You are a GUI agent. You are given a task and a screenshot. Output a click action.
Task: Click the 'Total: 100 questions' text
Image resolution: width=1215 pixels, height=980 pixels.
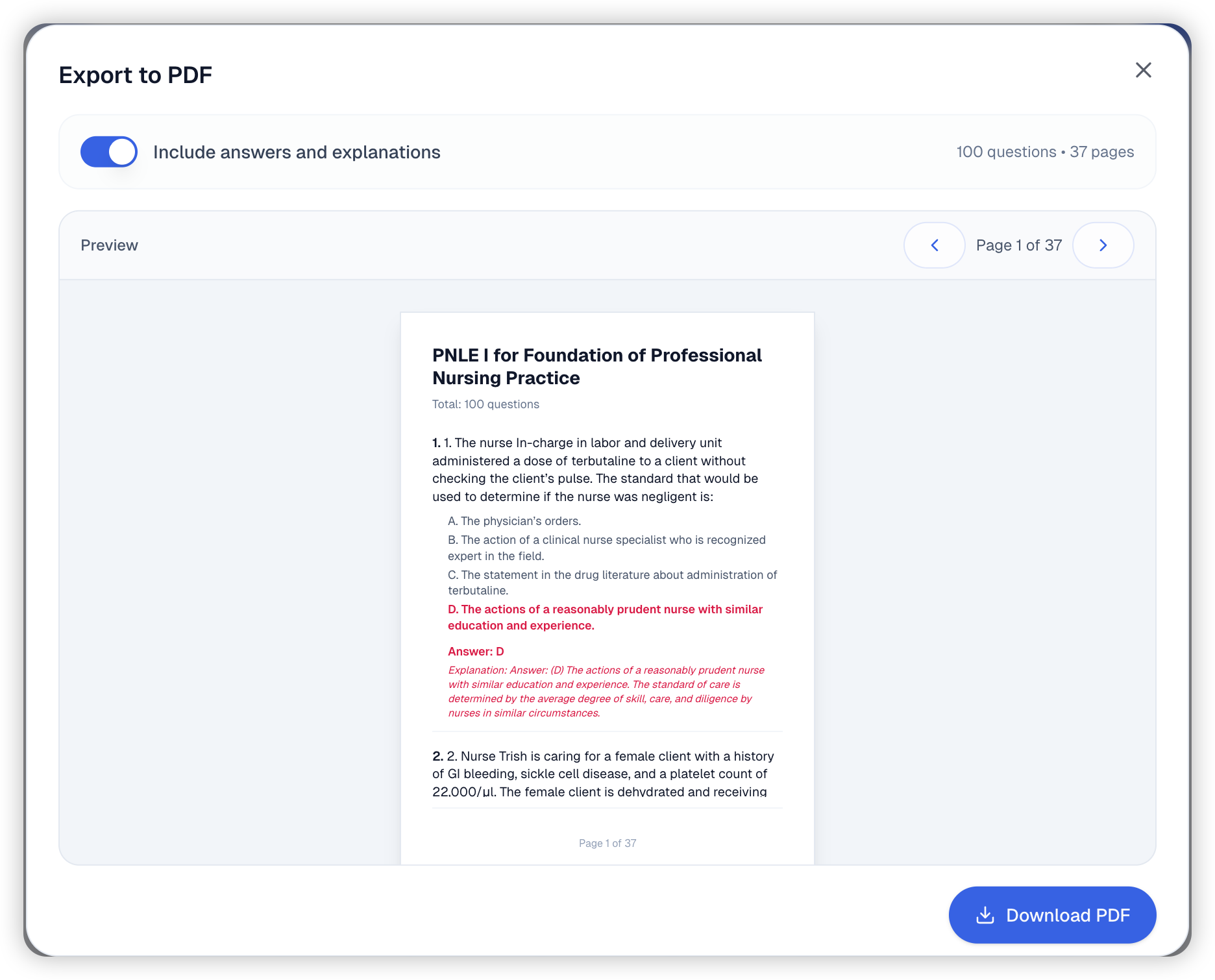click(485, 404)
